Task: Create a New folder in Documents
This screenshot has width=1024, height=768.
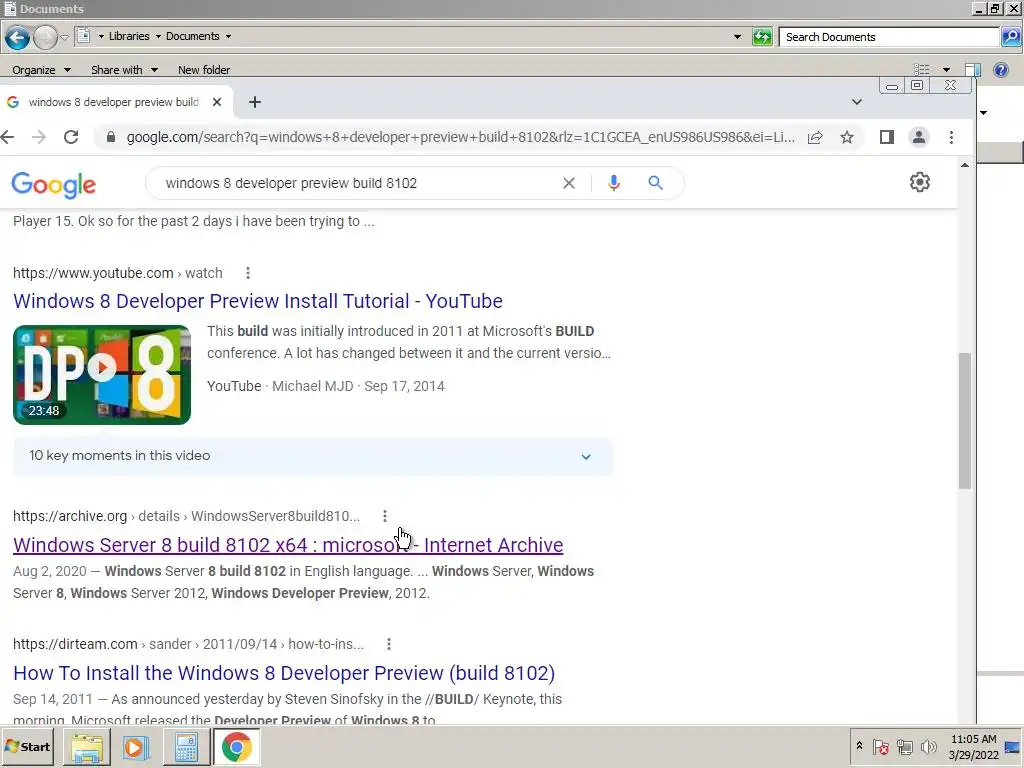Action: click(204, 70)
